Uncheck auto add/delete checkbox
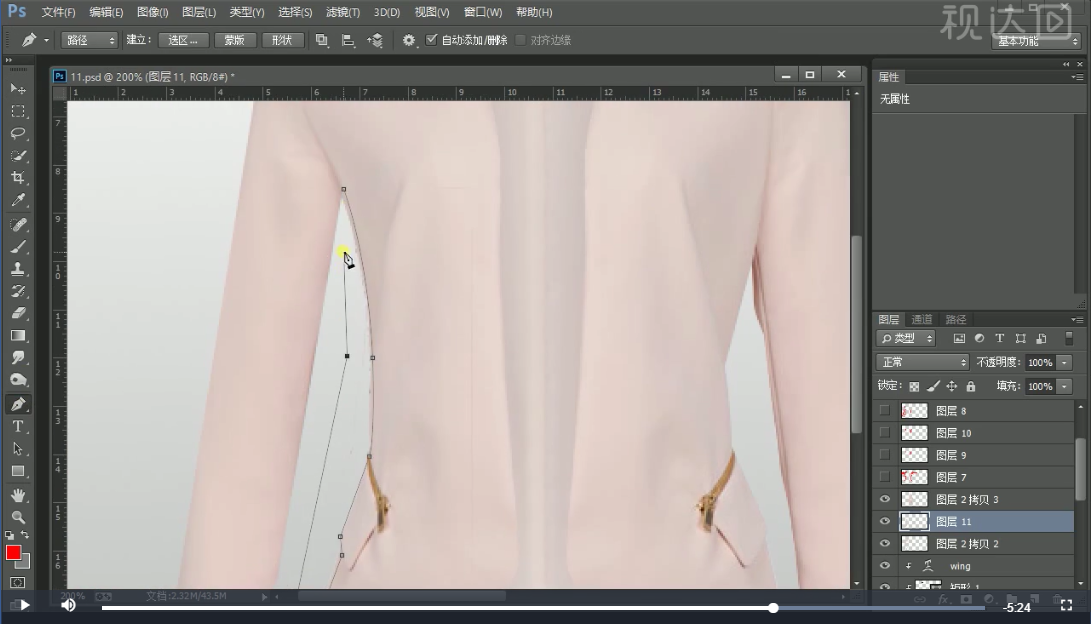1091x624 pixels. [x=431, y=40]
